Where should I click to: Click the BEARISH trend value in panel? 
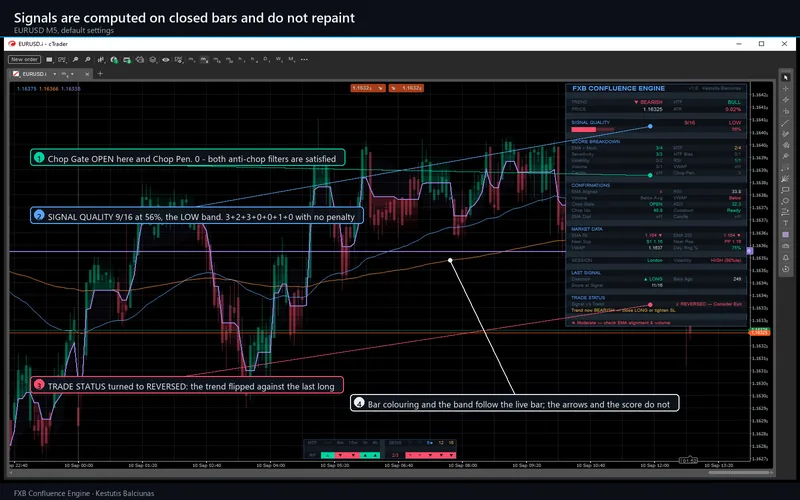coord(648,102)
